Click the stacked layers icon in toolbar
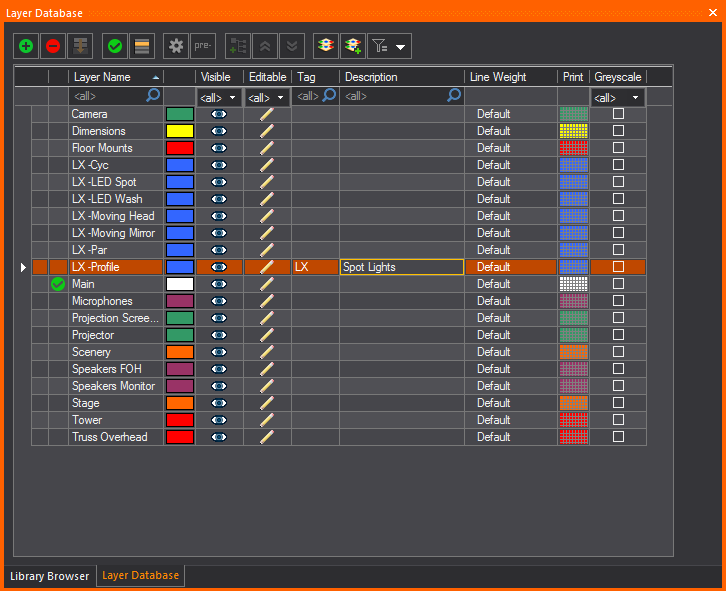This screenshot has width=726, height=591. [x=325, y=46]
